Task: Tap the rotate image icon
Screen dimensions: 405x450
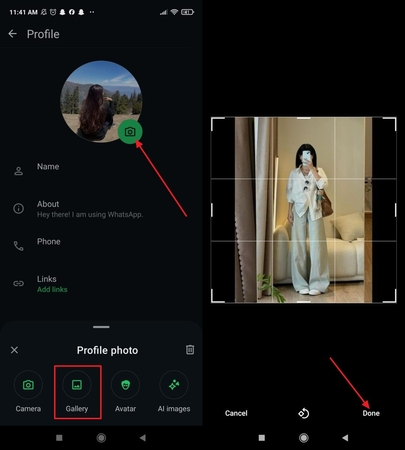Action: click(304, 413)
